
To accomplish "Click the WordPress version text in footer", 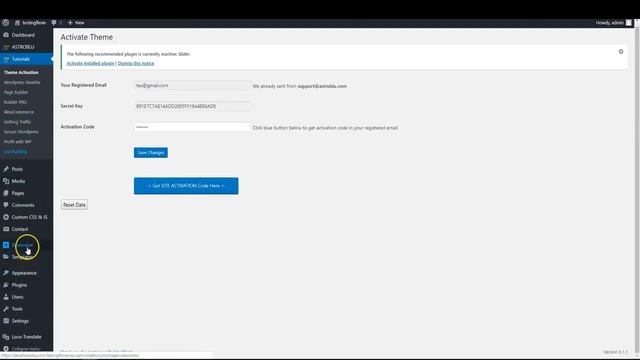I will pos(615,352).
